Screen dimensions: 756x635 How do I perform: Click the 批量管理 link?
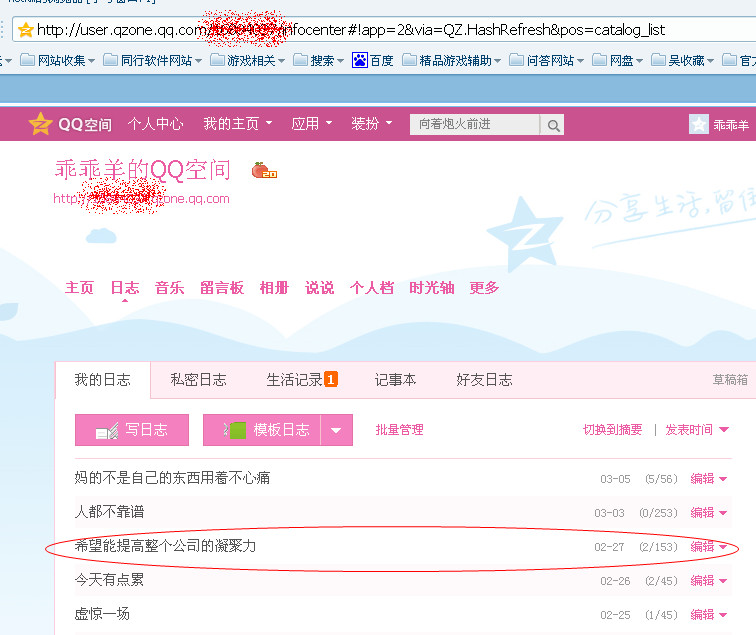tap(399, 430)
